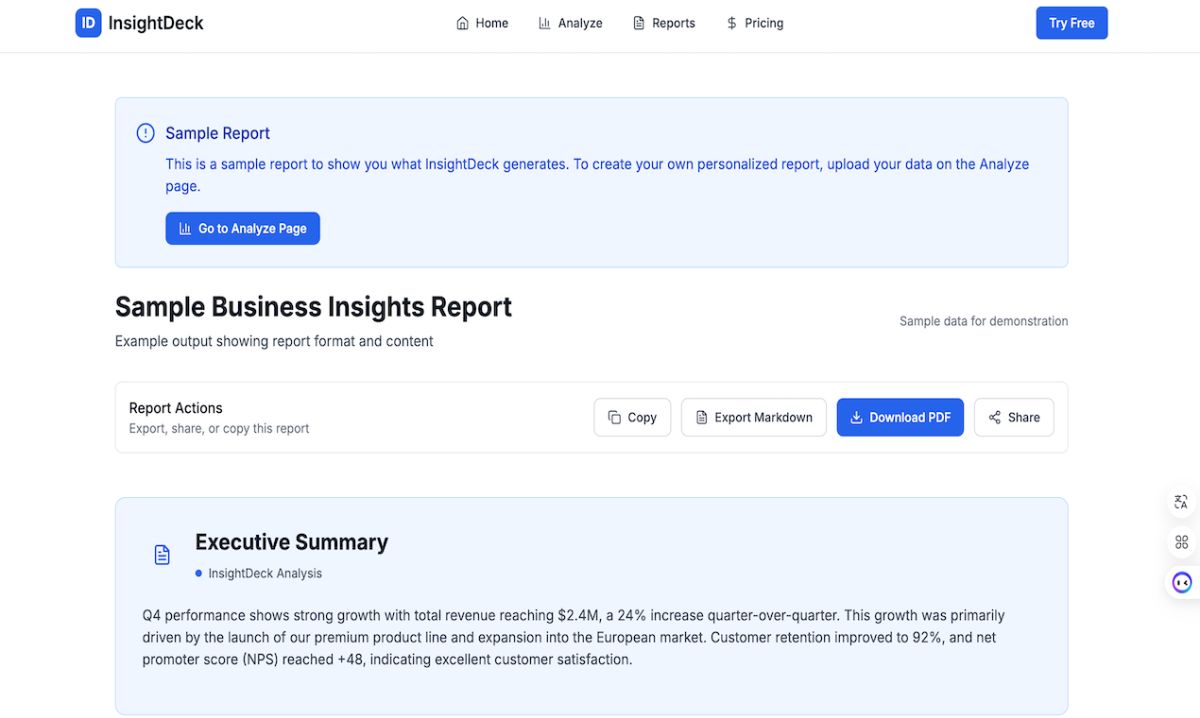Viewport: 1200px width, 718px height.
Task: Click the grid apps icon on right edge
Action: pos(1181,542)
